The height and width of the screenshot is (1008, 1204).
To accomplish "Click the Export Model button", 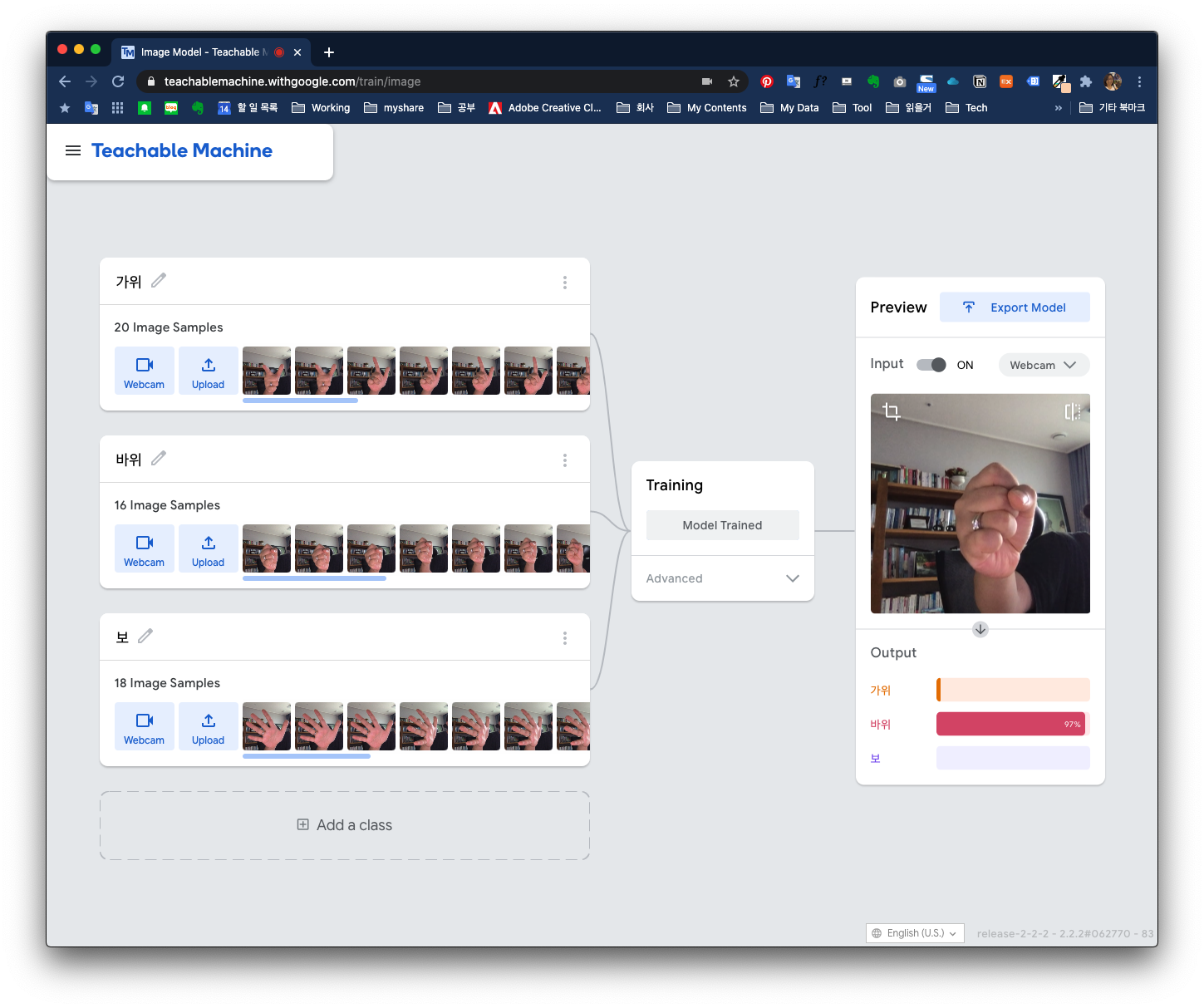I will pos(1015,307).
